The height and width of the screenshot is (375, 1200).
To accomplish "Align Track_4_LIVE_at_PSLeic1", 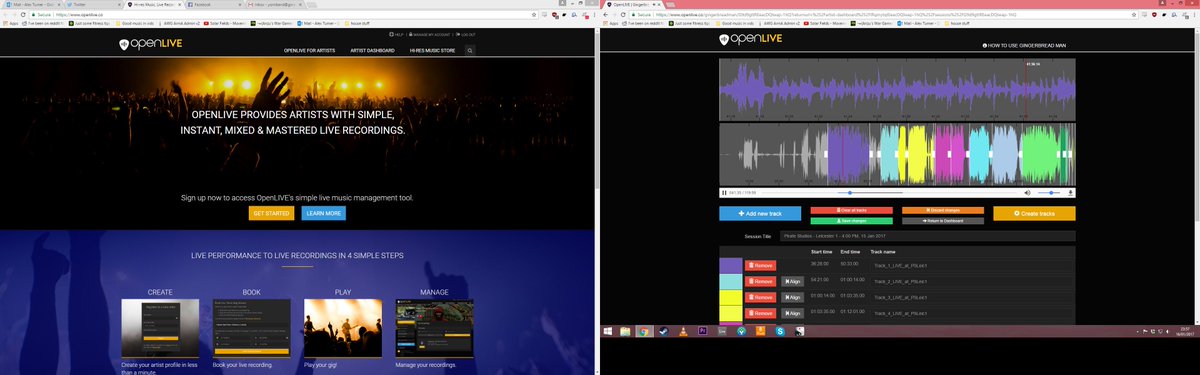I will click(792, 314).
